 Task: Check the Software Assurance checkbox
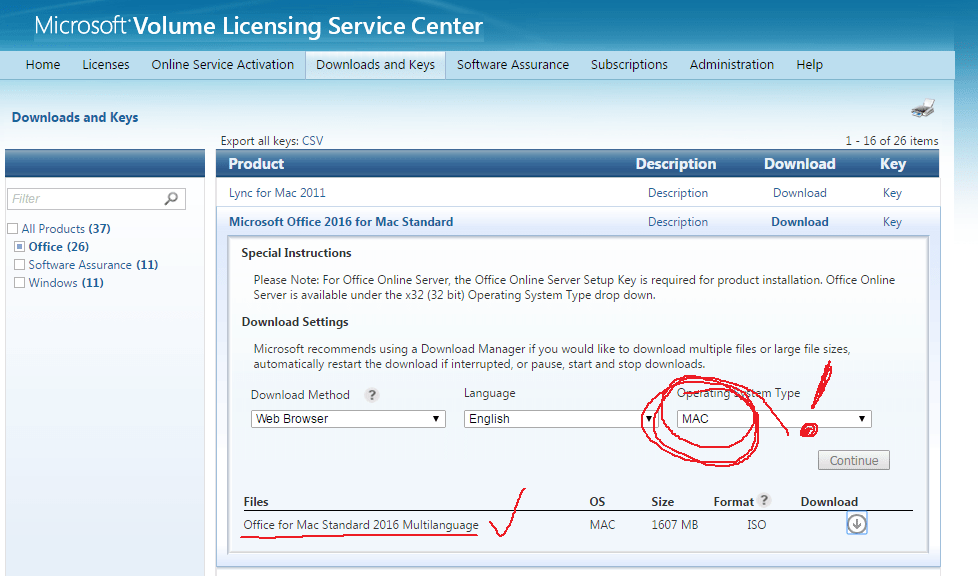(x=17, y=264)
